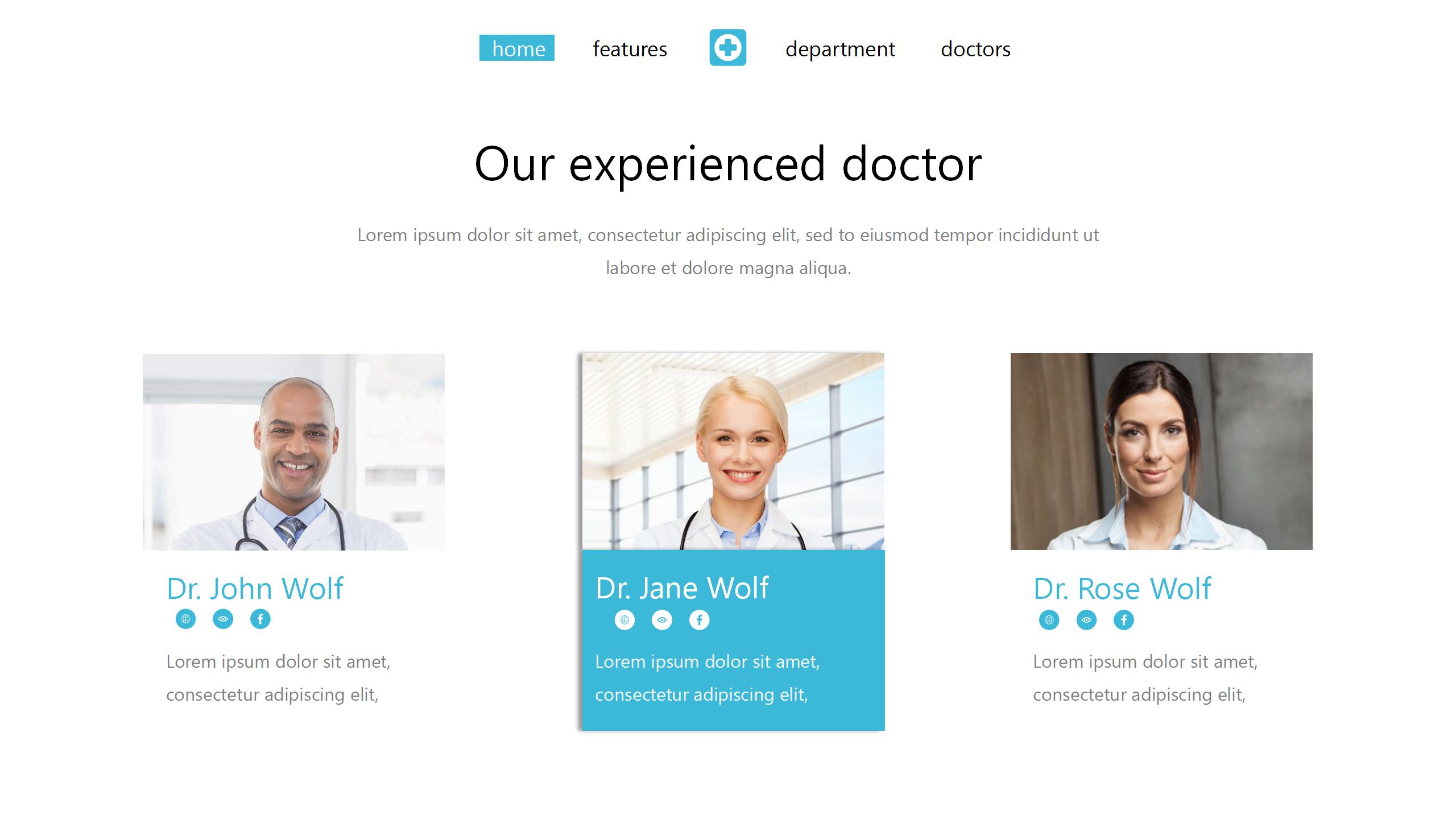Click Dr. Jane Wolf's globe website icon
This screenshot has height=819, width=1456.
pos(624,620)
